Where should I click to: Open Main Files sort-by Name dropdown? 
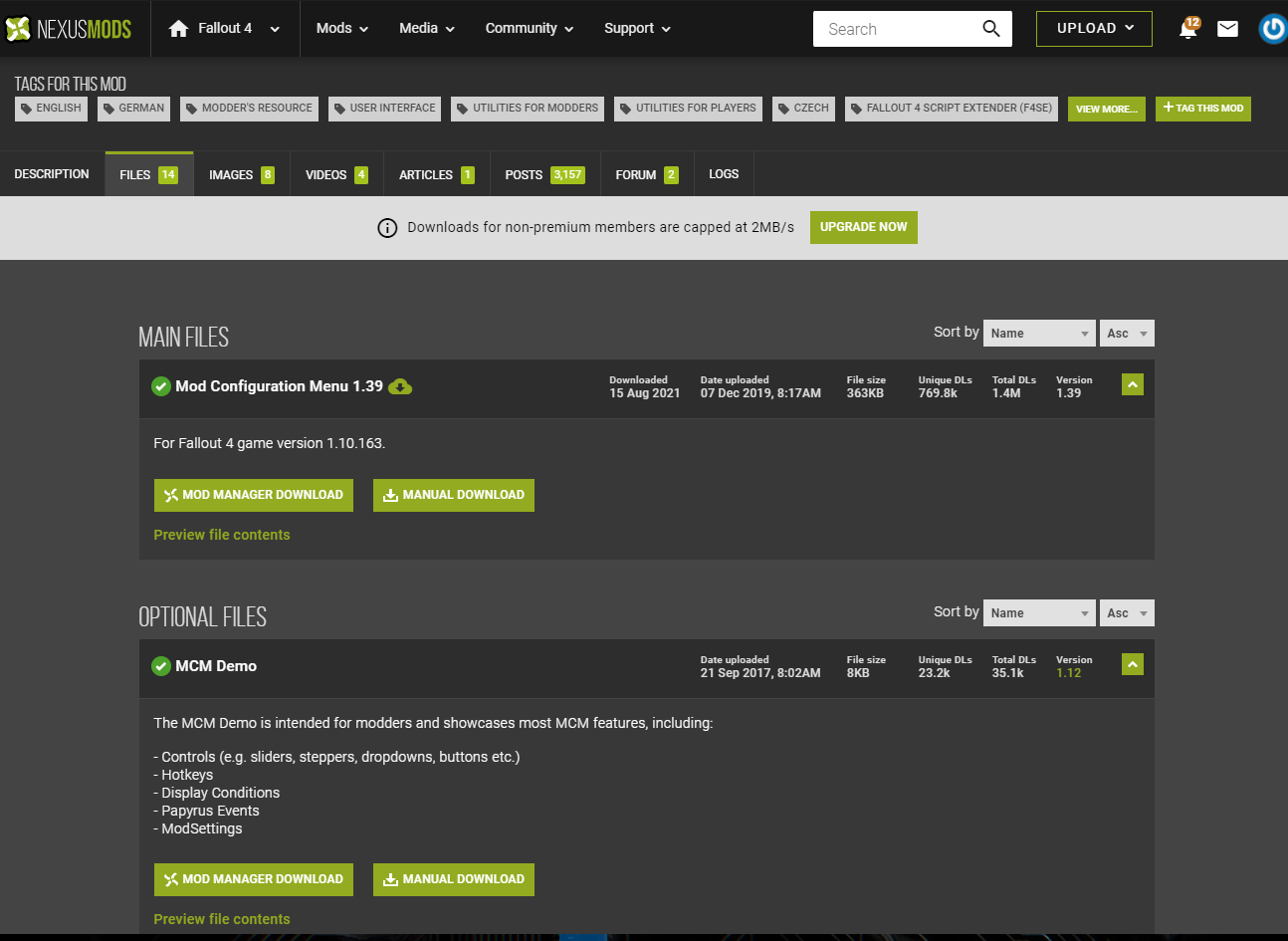(x=1039, y=334)
